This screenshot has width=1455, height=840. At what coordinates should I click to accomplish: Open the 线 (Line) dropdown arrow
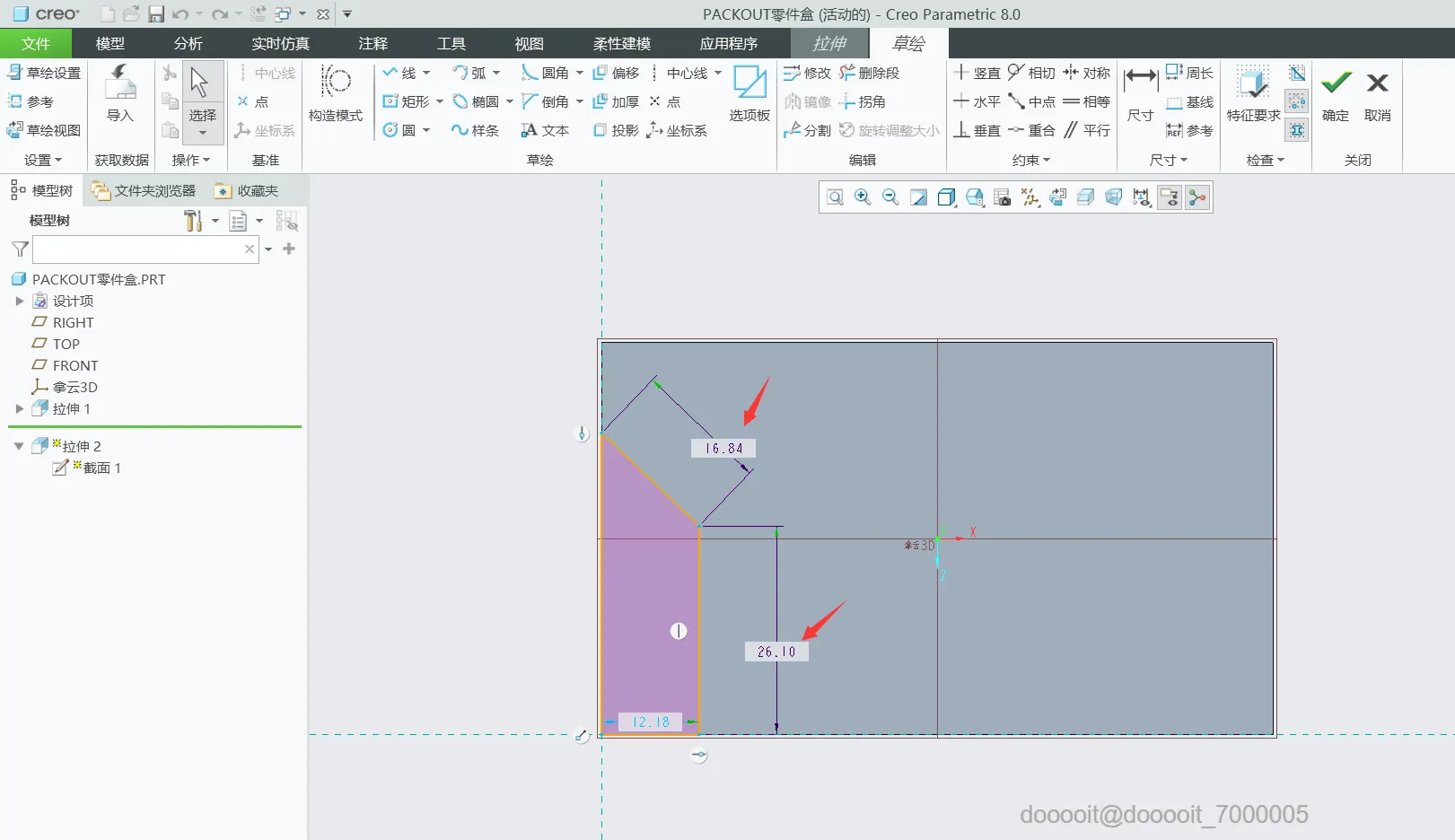426,73
